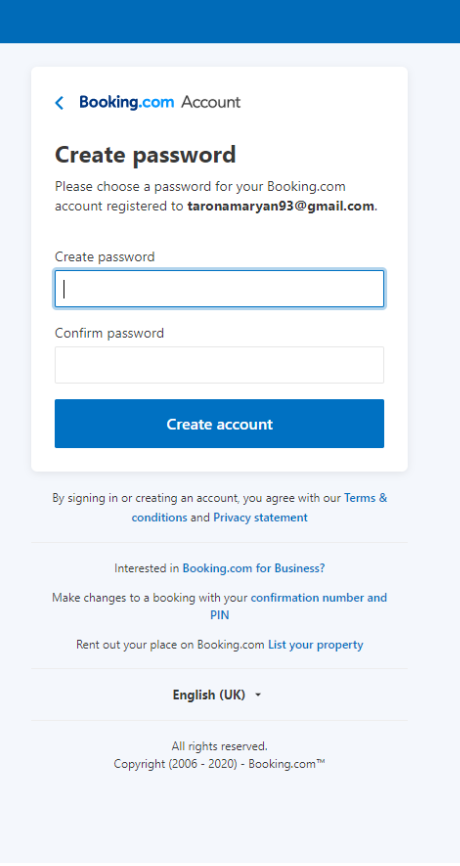The height and width of the screenshot is (866, 460).
Task: Open the confirmation number and PIN link
Action: 299,606
